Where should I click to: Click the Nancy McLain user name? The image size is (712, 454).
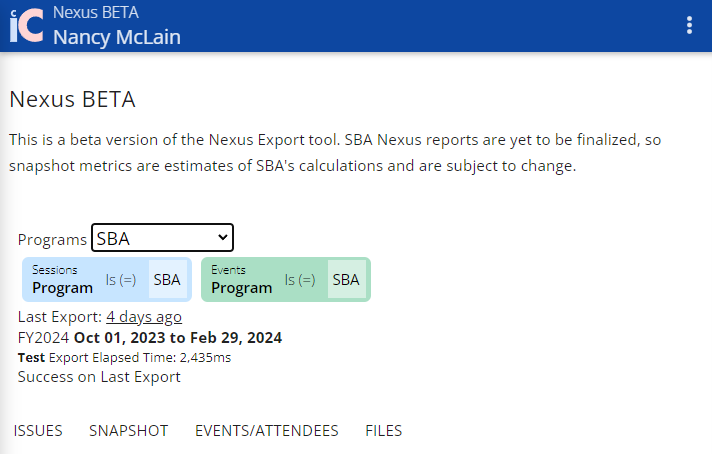[116, 38]
